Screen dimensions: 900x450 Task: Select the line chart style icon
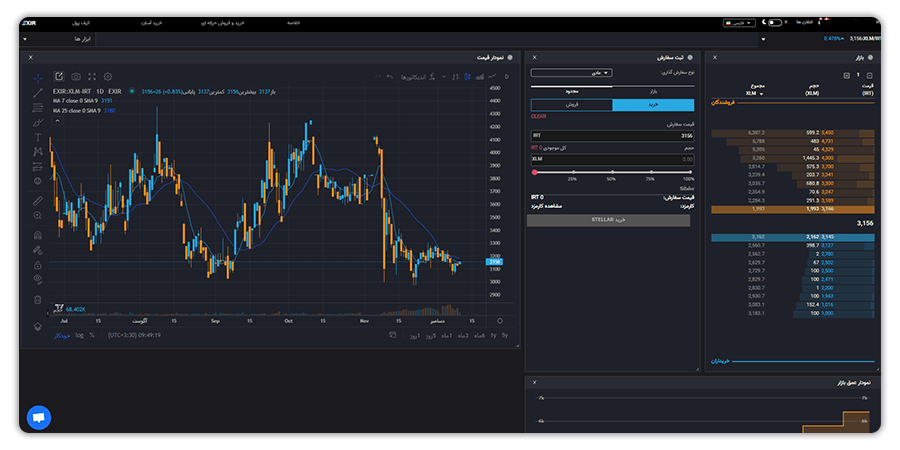pyautogui.click(x=492, y=76)
